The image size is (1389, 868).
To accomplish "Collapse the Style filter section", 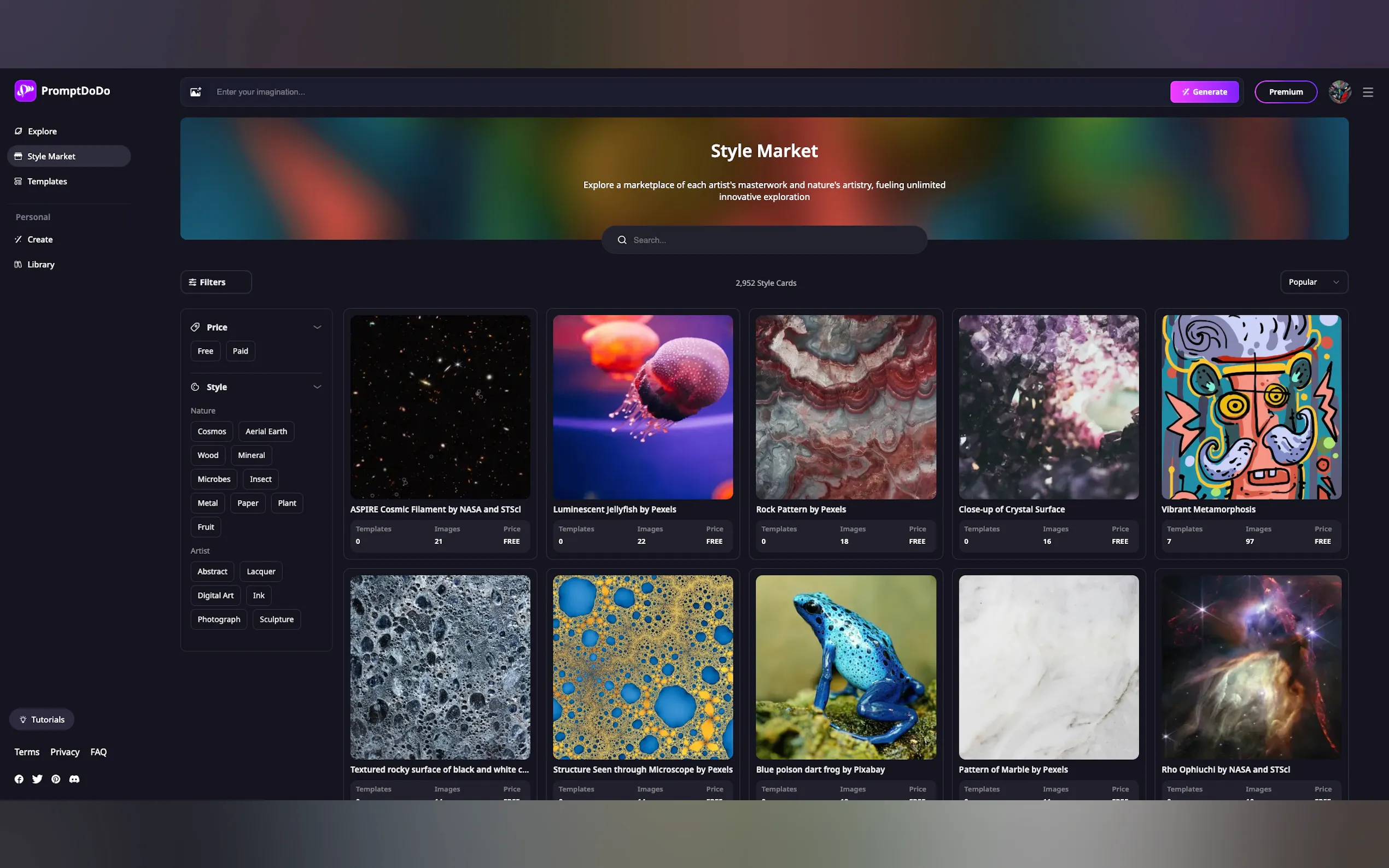I will 317,387.
